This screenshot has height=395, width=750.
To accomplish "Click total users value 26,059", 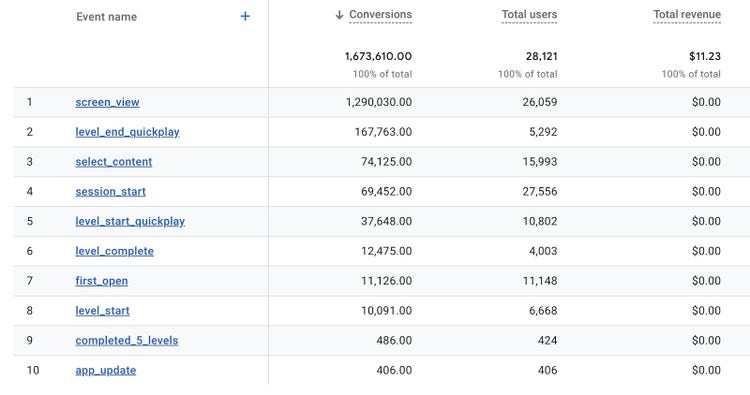I will click(540, 102).
